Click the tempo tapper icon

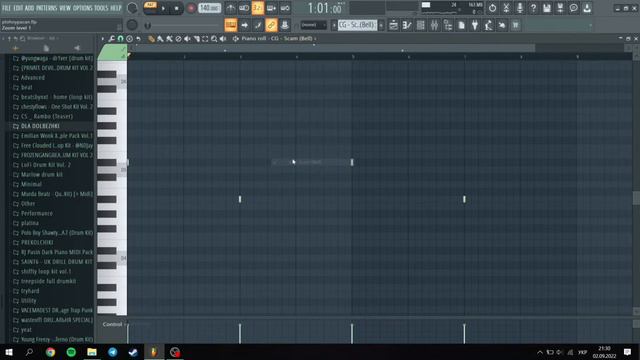click(x=488, y=25)
